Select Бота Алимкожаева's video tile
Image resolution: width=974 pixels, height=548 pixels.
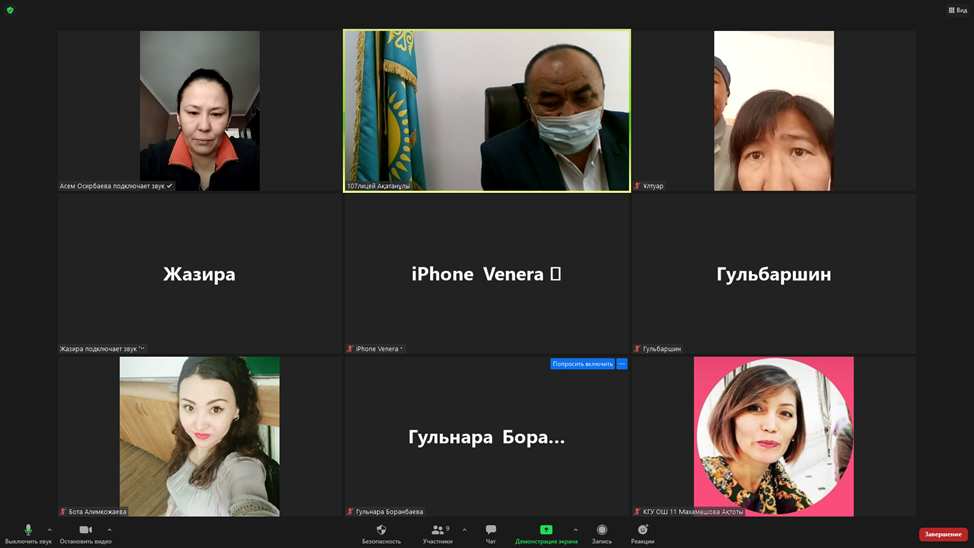pyautogui.click(x=199, y=436)
